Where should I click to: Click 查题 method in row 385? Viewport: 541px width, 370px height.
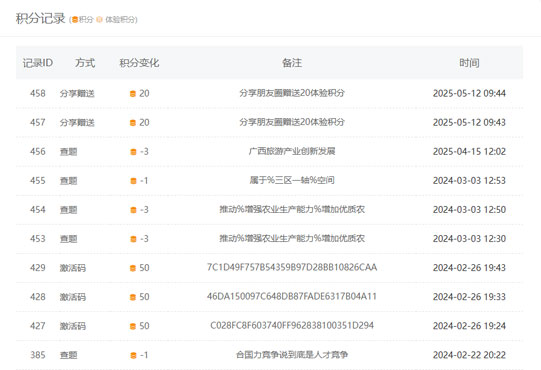tap(68, 355)
